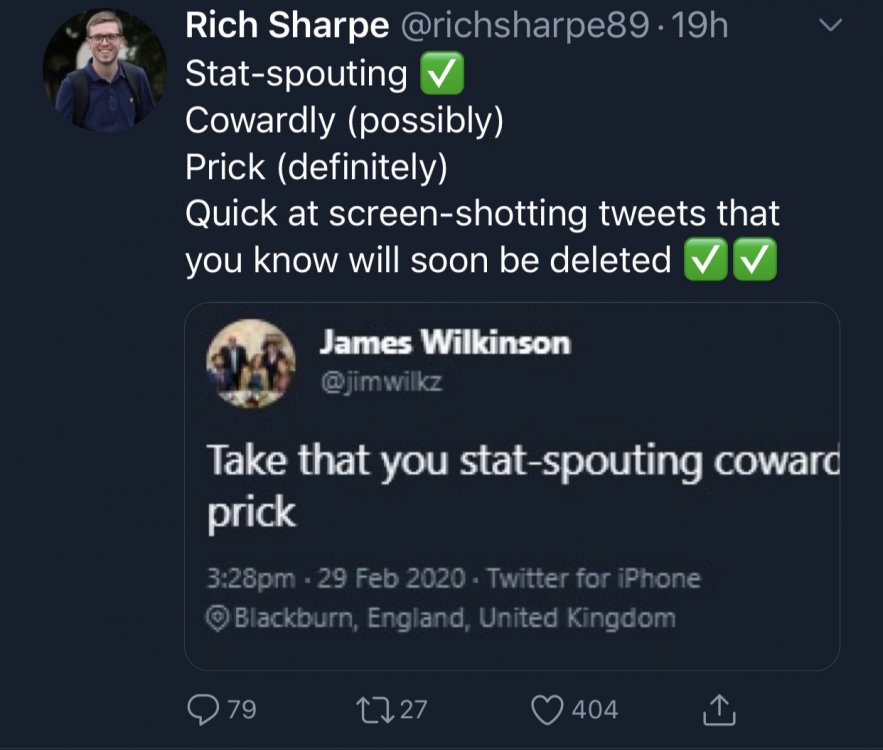View James Wilkinson's round profile photo
The width and height of the screenshot is (883, 750).
tap(250, 363)
